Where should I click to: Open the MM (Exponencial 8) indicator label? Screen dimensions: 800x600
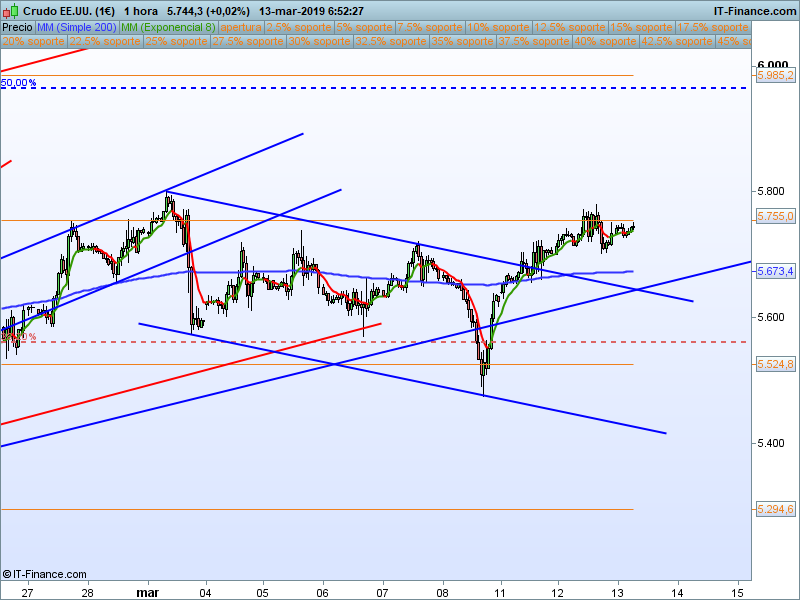point(168,27)
